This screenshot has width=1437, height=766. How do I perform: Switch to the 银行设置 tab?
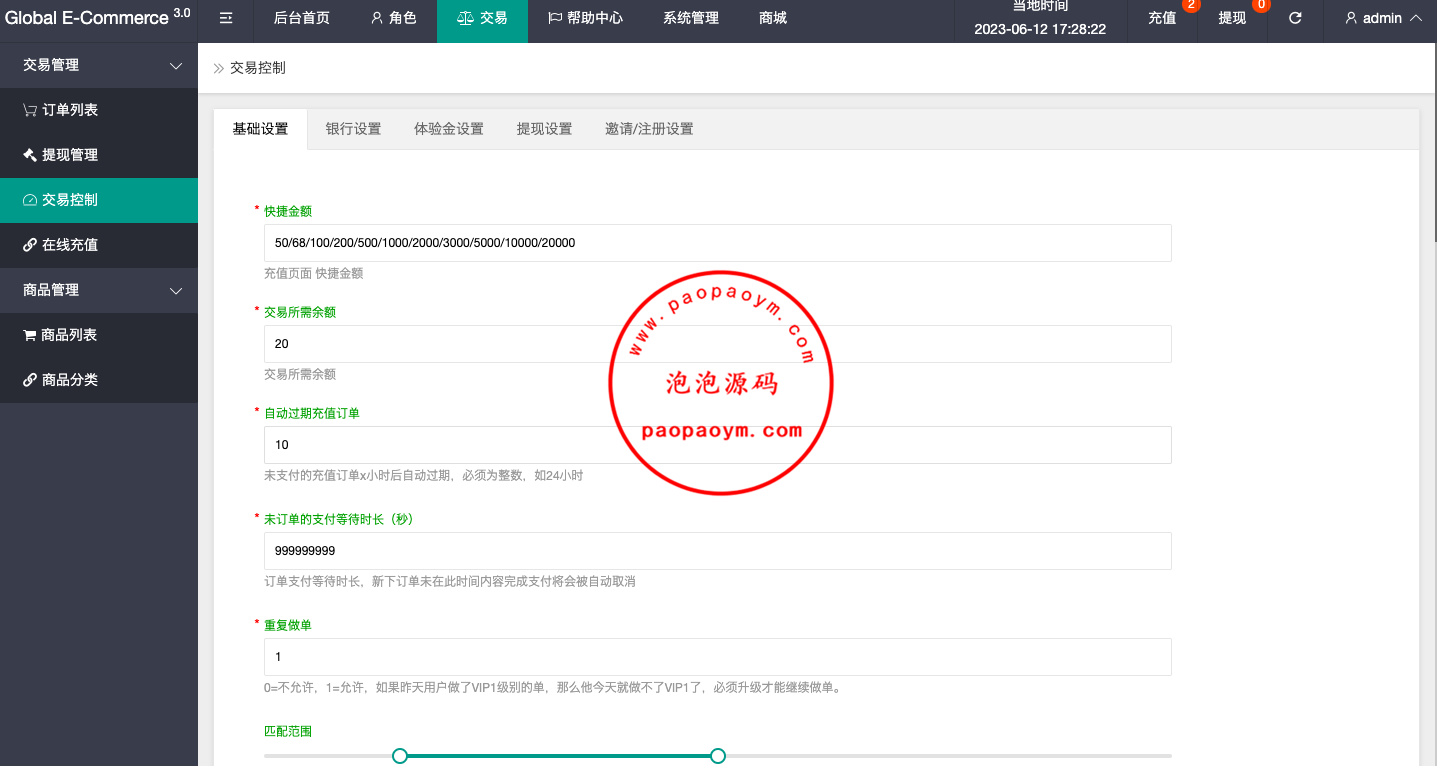(353, 129)
